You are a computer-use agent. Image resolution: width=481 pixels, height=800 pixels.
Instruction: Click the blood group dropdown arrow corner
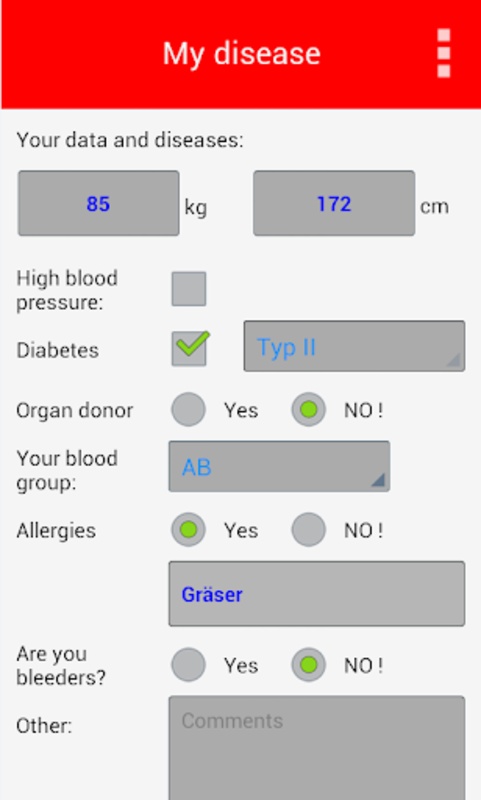pyautogui.click(x=377, y=480)
